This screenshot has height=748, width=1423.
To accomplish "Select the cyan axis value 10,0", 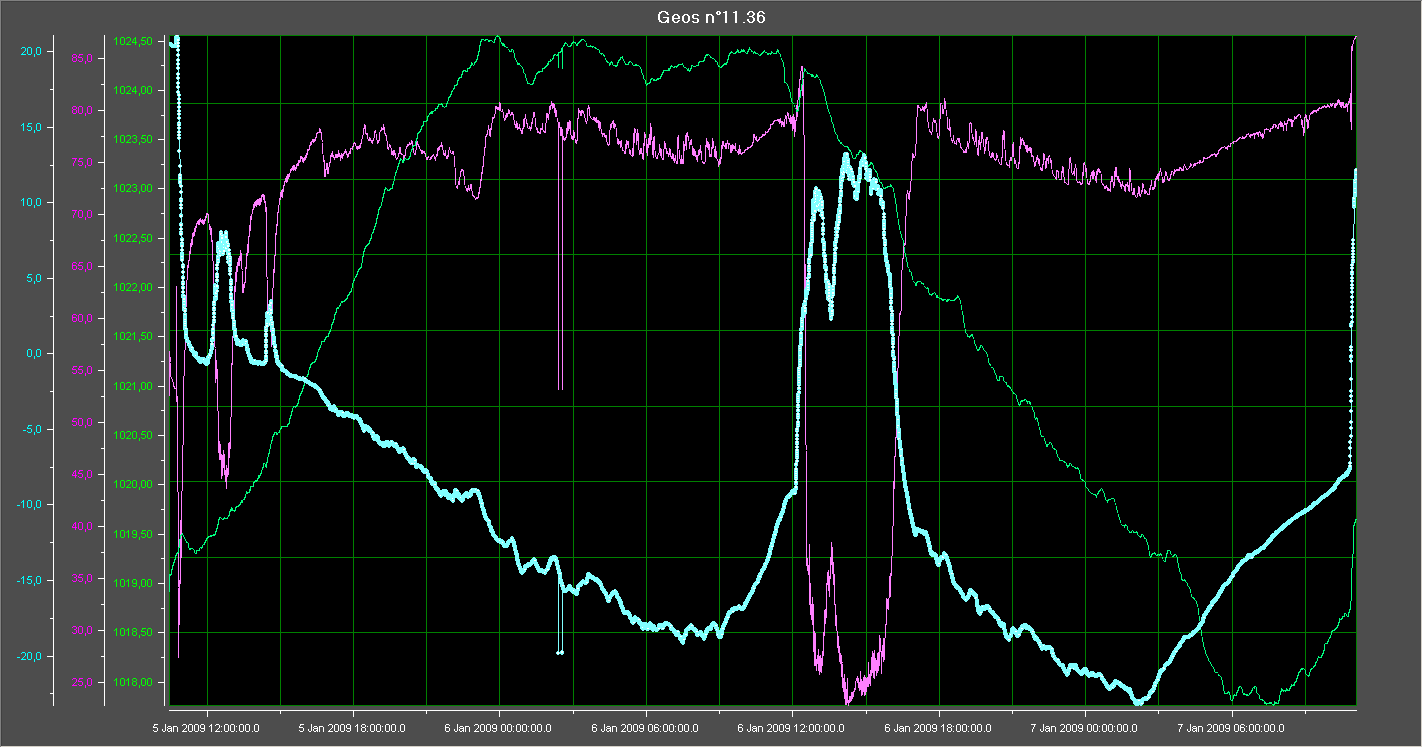I will (31, 202).
